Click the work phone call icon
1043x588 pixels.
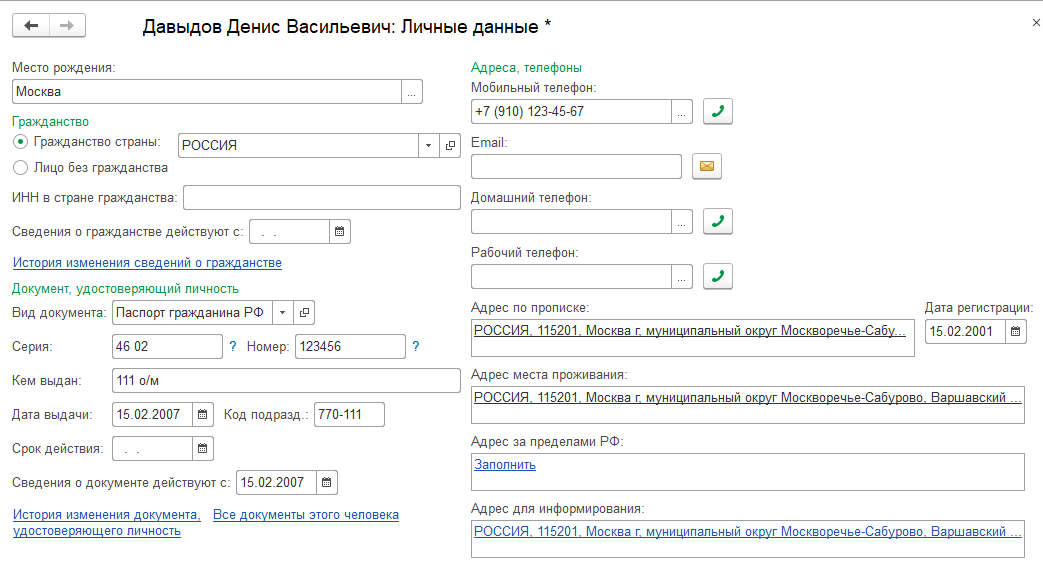pos(717,276)
